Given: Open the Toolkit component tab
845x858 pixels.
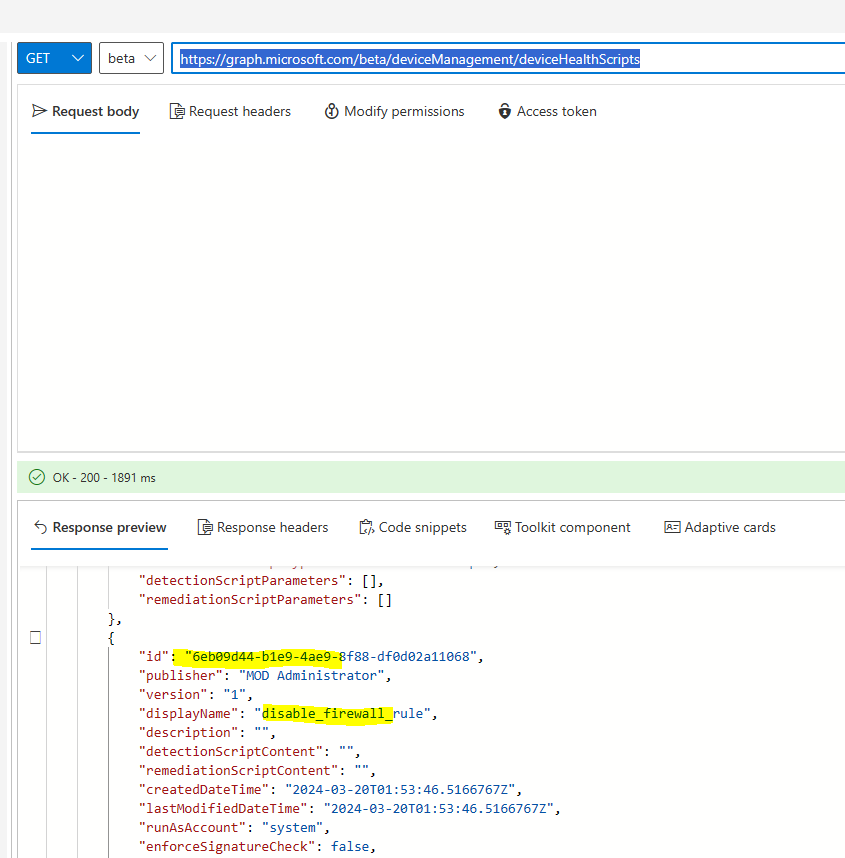Looking at the screenshot, I should tap(563, 527).
